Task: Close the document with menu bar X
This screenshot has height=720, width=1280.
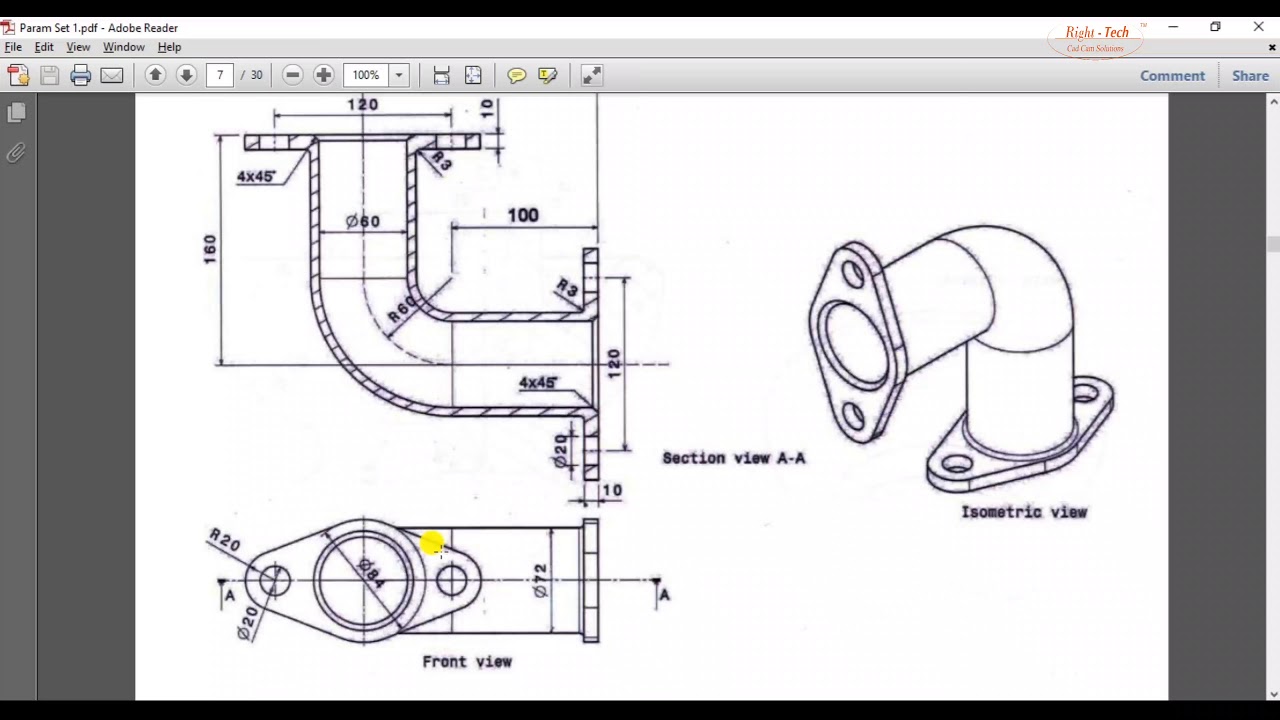Action: tap(1273, 47)
